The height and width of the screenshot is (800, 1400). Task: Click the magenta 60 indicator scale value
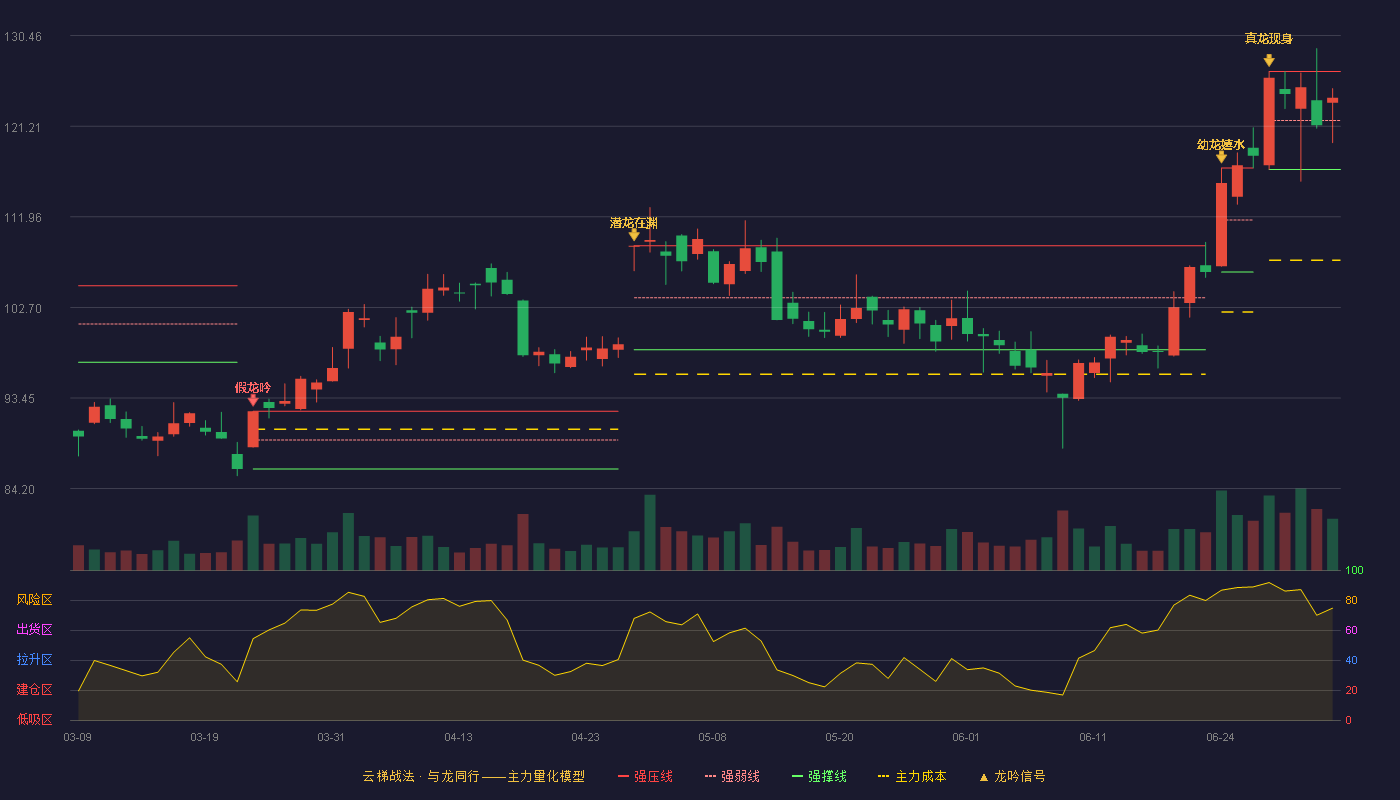(x=1351, y=631)
